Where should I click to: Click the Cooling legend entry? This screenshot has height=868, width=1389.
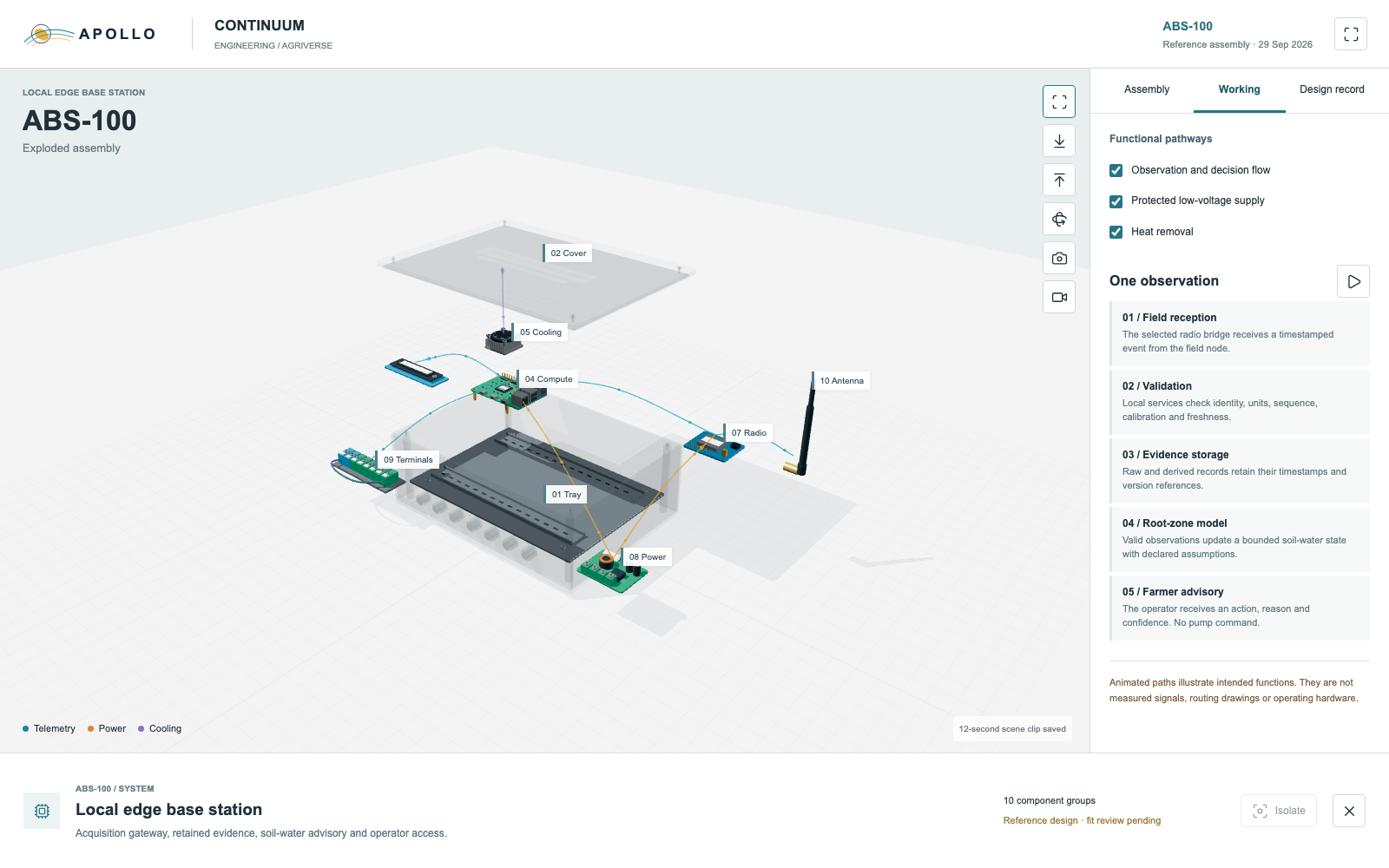point(160,729)
